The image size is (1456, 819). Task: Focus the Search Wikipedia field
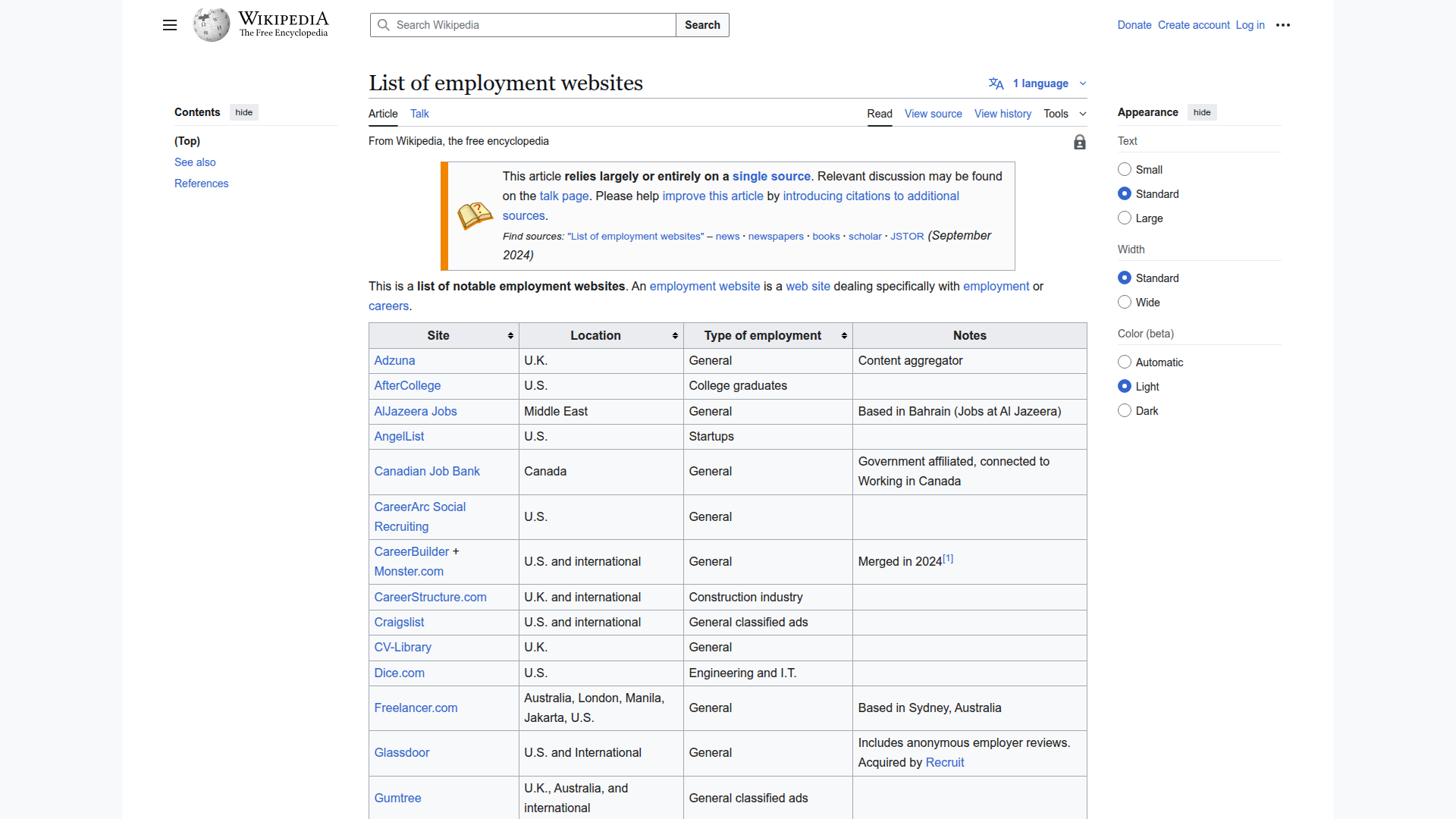pos(523,25)
